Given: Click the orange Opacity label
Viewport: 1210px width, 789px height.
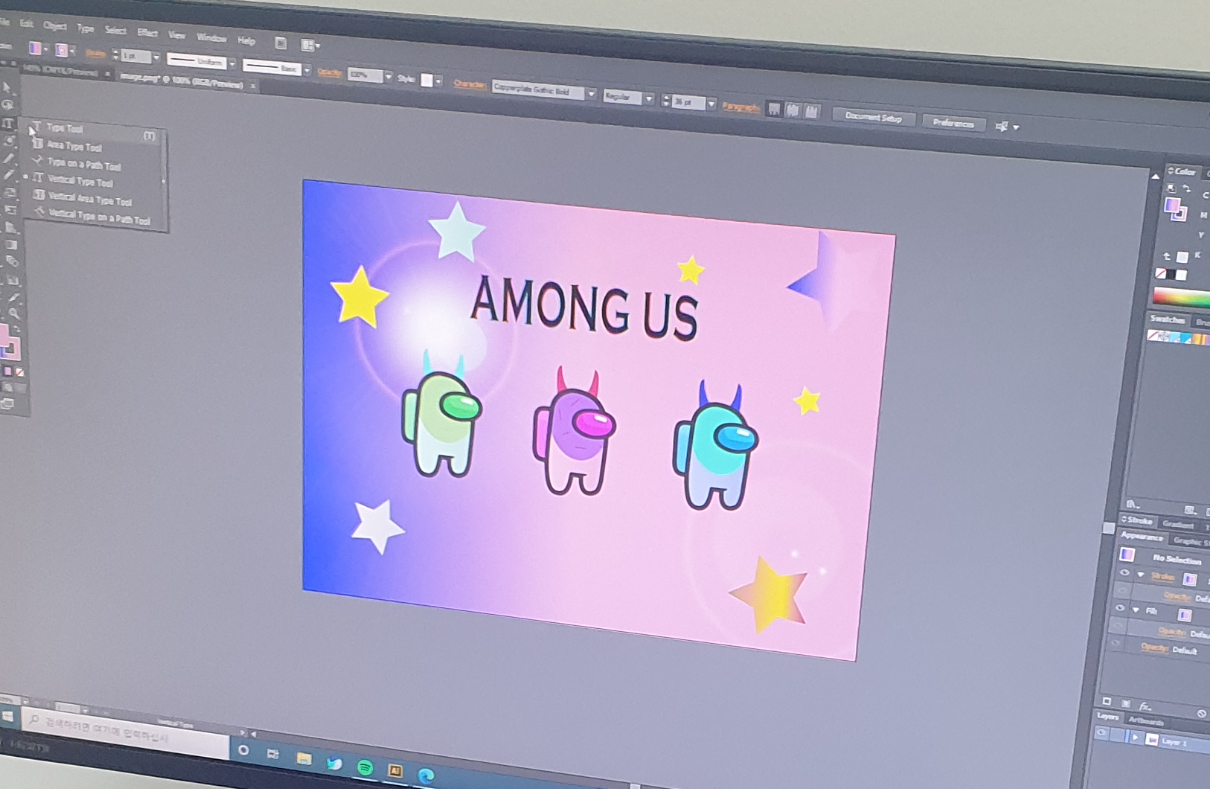Looking at the screenshot, I should [x=329, y=72].
